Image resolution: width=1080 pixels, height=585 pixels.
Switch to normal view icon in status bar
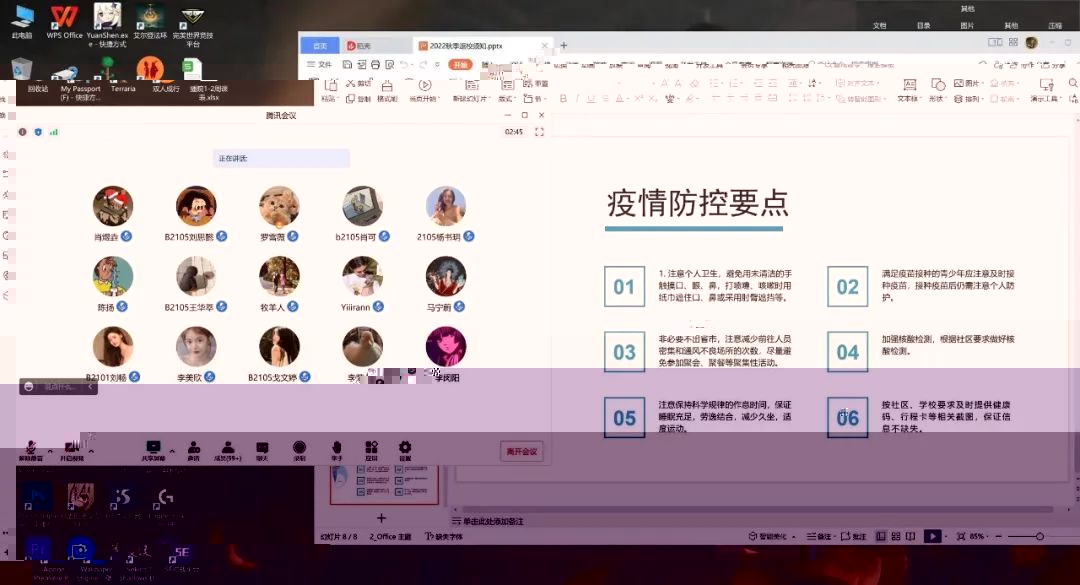pos(880,536)
